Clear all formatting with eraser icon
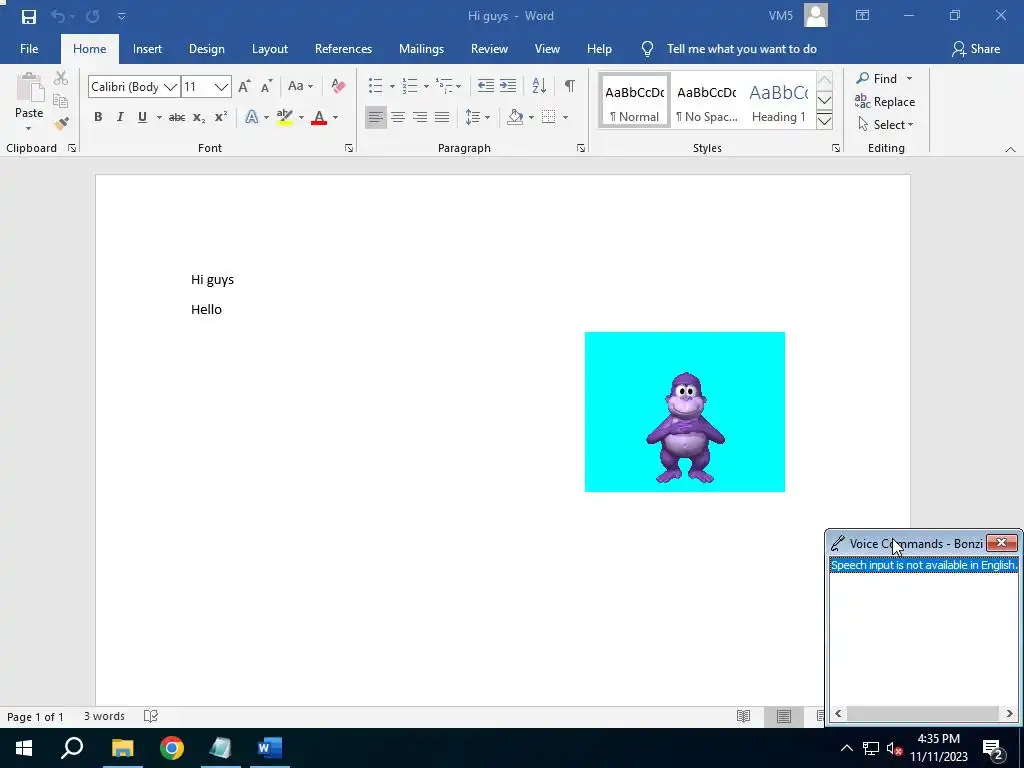Image resolution: width=1024 pixels, height=768 pixels. (x=338, y=86)
